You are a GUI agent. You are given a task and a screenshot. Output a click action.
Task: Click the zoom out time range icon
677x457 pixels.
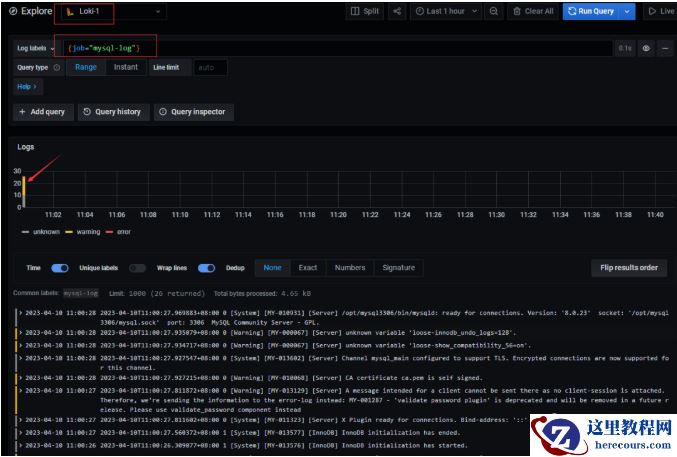(x=494, y=11)
